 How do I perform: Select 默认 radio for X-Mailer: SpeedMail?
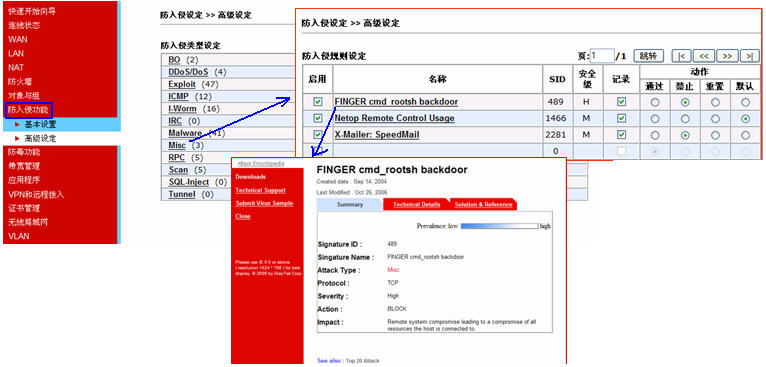coord(745,135)
